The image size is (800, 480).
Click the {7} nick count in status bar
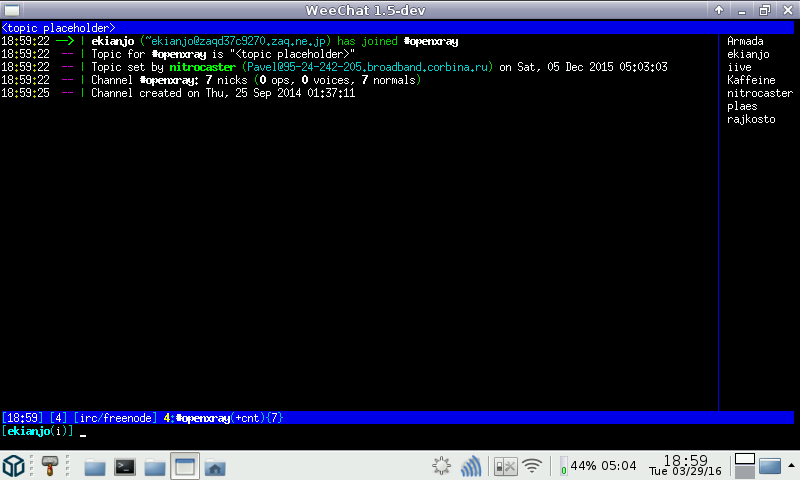click(274, 418)
